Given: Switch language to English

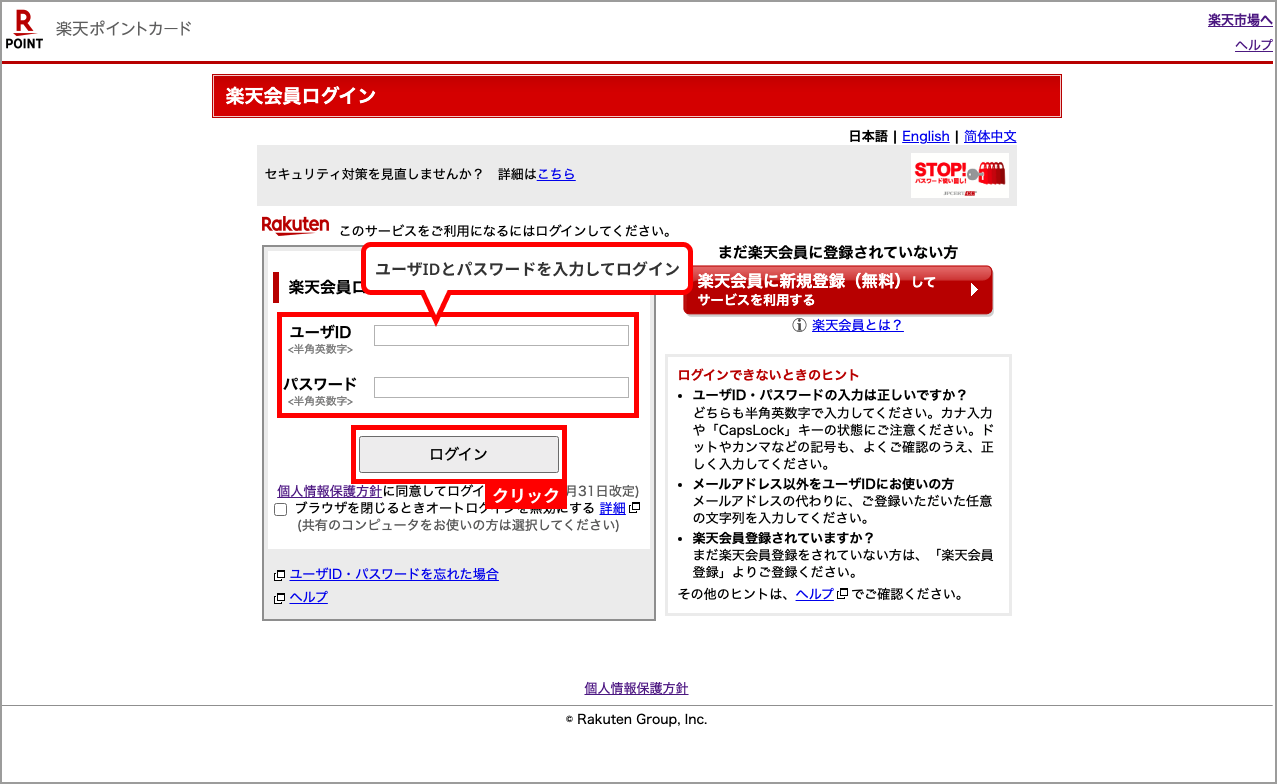Looking at the screenshot, I should [926, 136].
